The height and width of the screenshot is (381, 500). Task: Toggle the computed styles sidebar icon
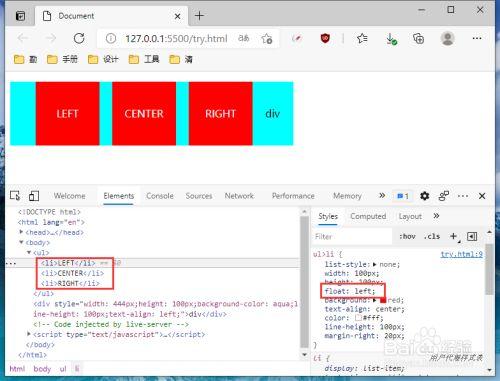[472, 236]
